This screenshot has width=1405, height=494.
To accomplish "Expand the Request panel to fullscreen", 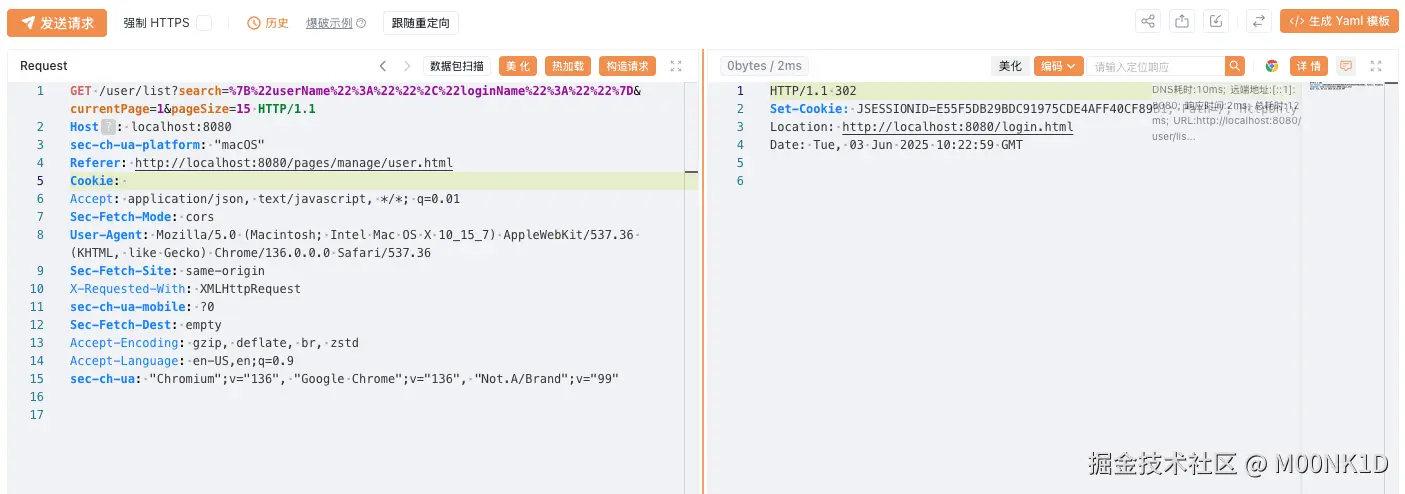I will (676, 66).
